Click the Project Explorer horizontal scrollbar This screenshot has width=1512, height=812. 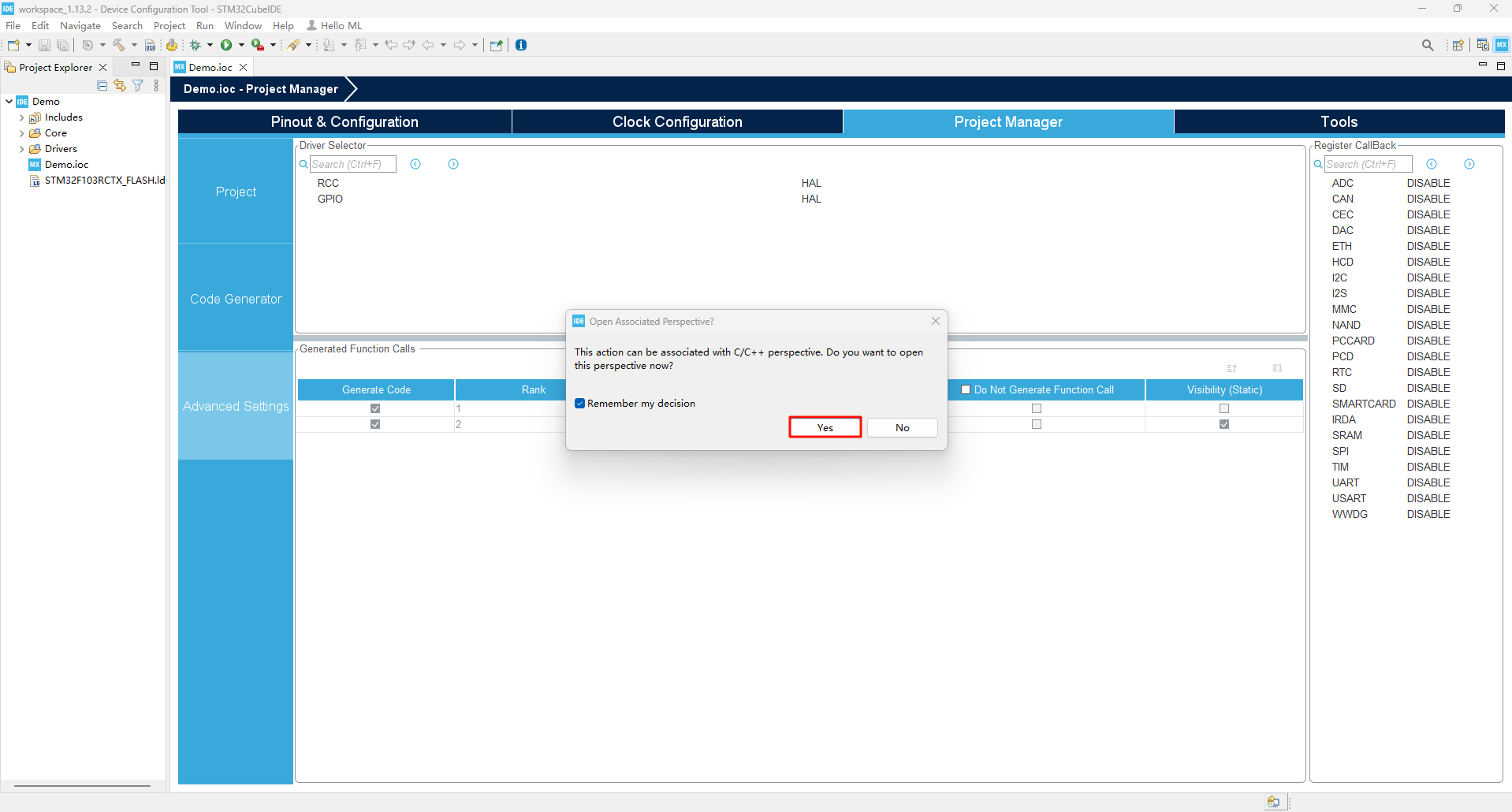tap(82, 785)
